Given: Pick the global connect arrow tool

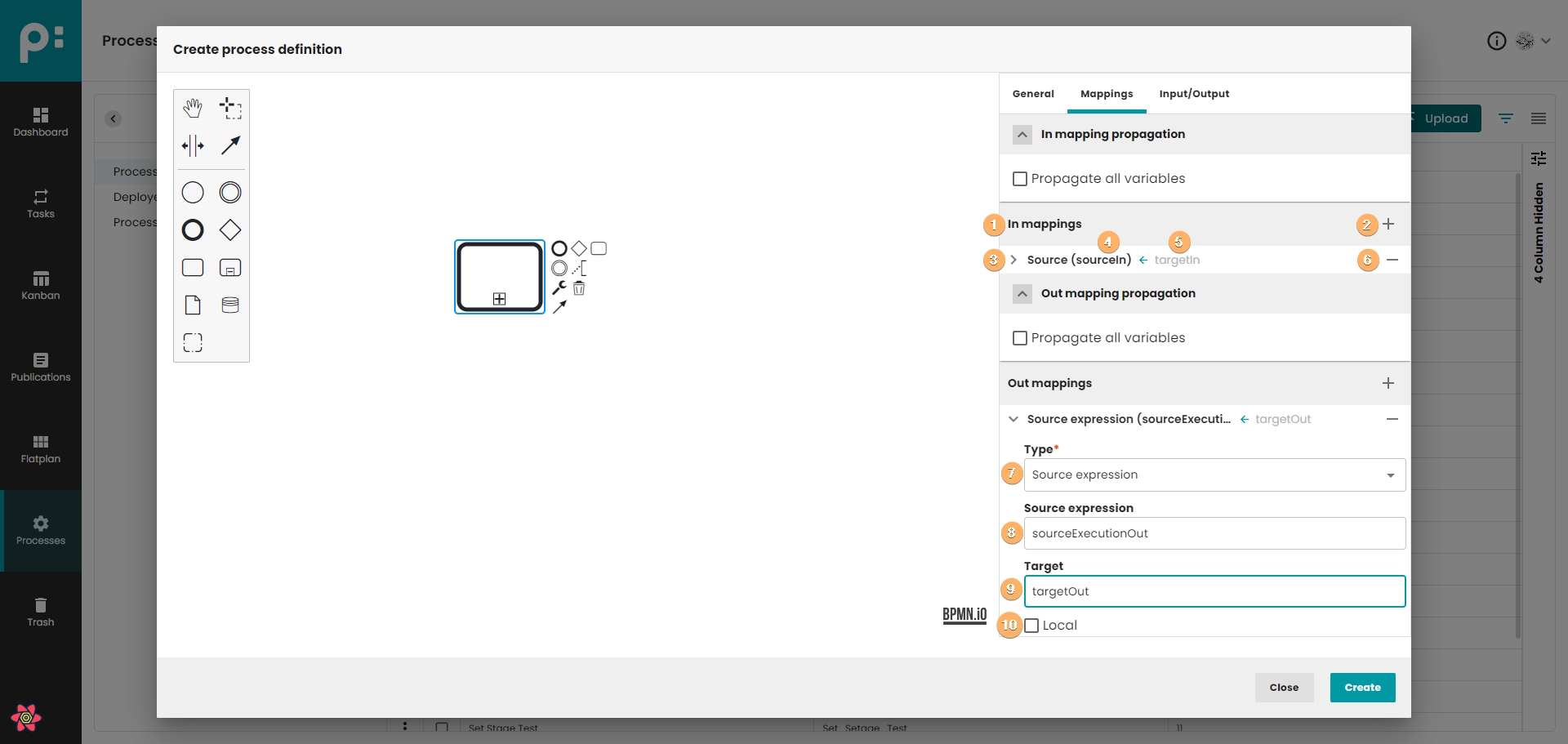Looking at the screenshot, I should (230, 145).
